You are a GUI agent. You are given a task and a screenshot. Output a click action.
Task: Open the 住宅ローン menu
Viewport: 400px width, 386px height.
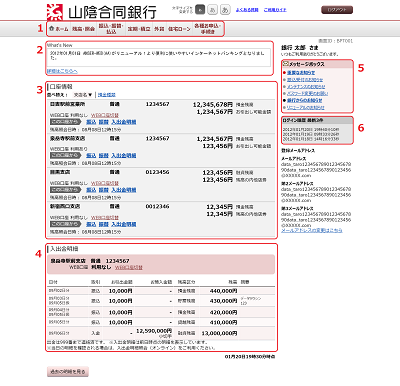coord(179,29)
